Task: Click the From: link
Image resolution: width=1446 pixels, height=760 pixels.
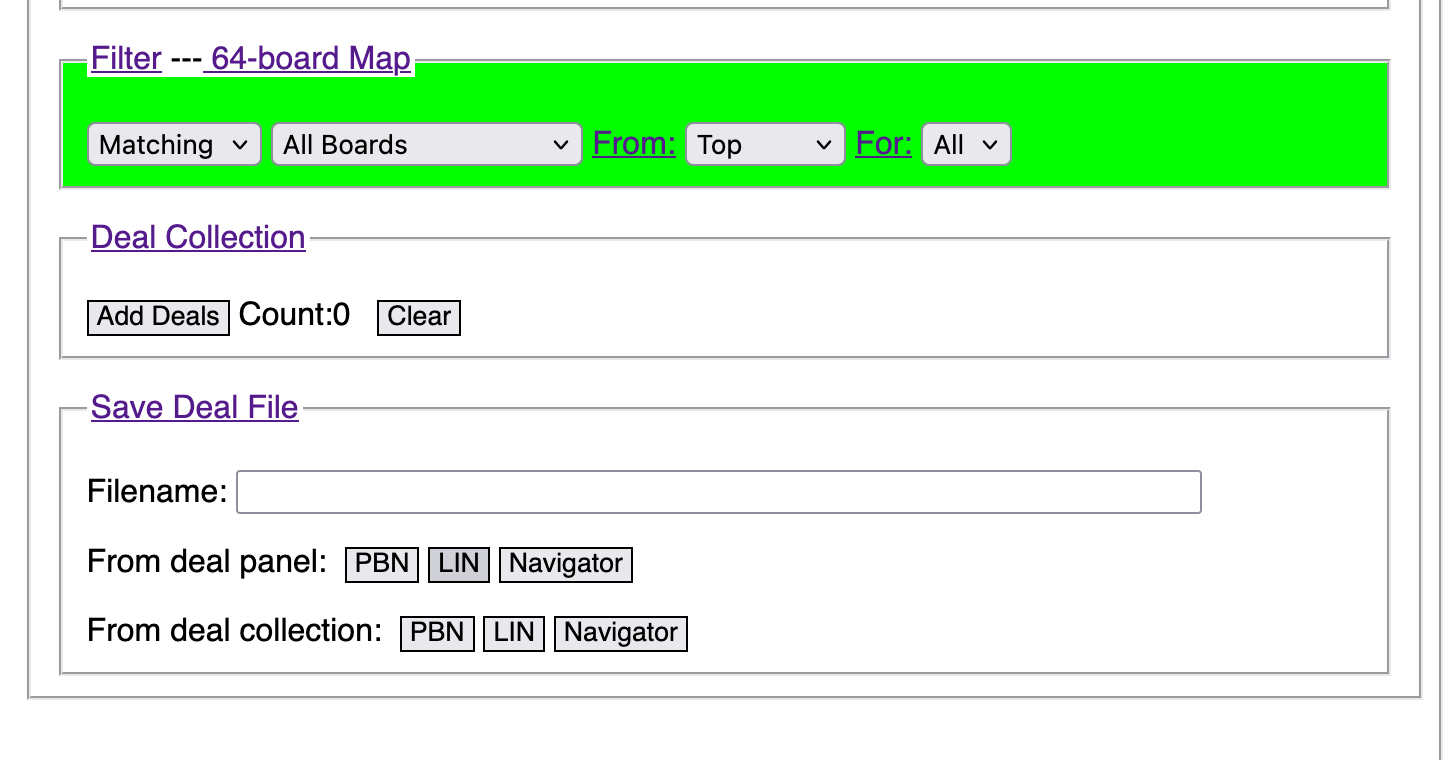Action: coord(634,144)
